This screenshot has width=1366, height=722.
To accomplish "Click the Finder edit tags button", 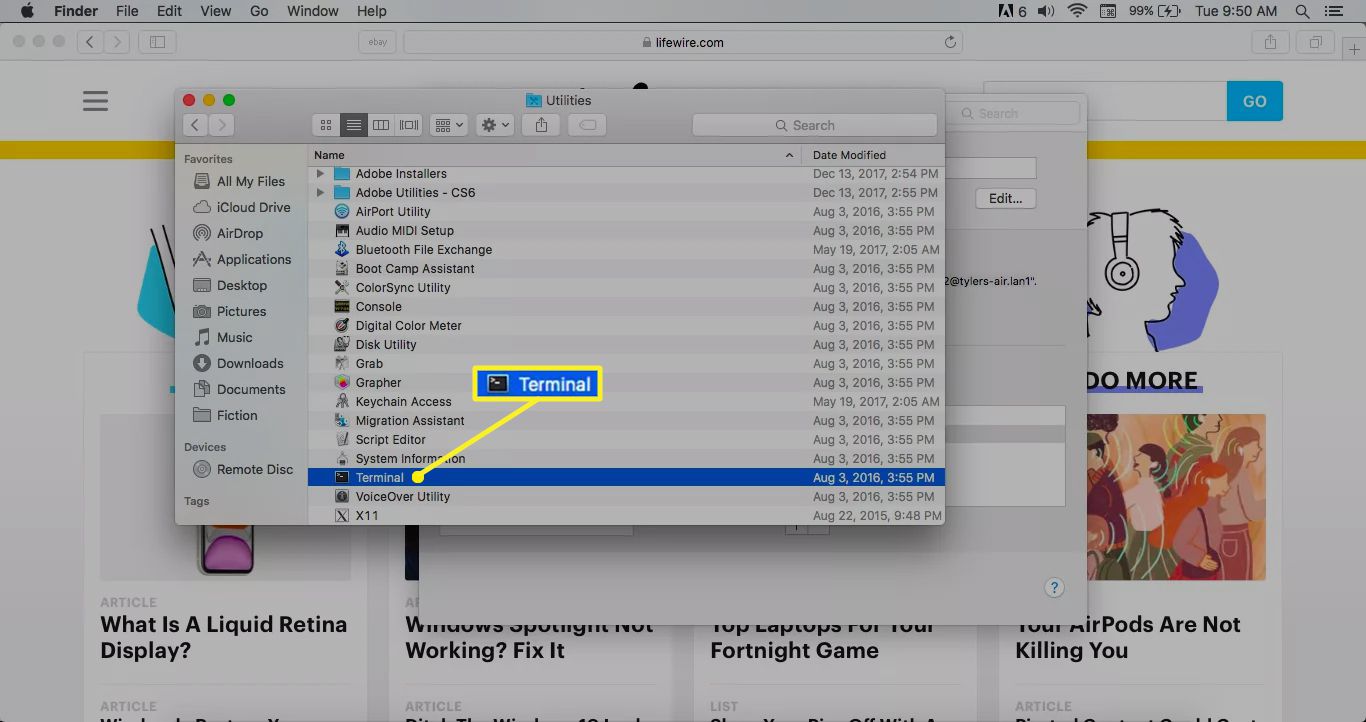I will [589, 125].
